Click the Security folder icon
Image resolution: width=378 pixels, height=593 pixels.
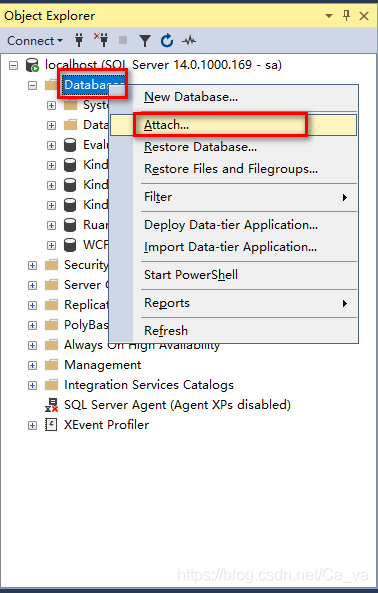click(x=51, y=265)
